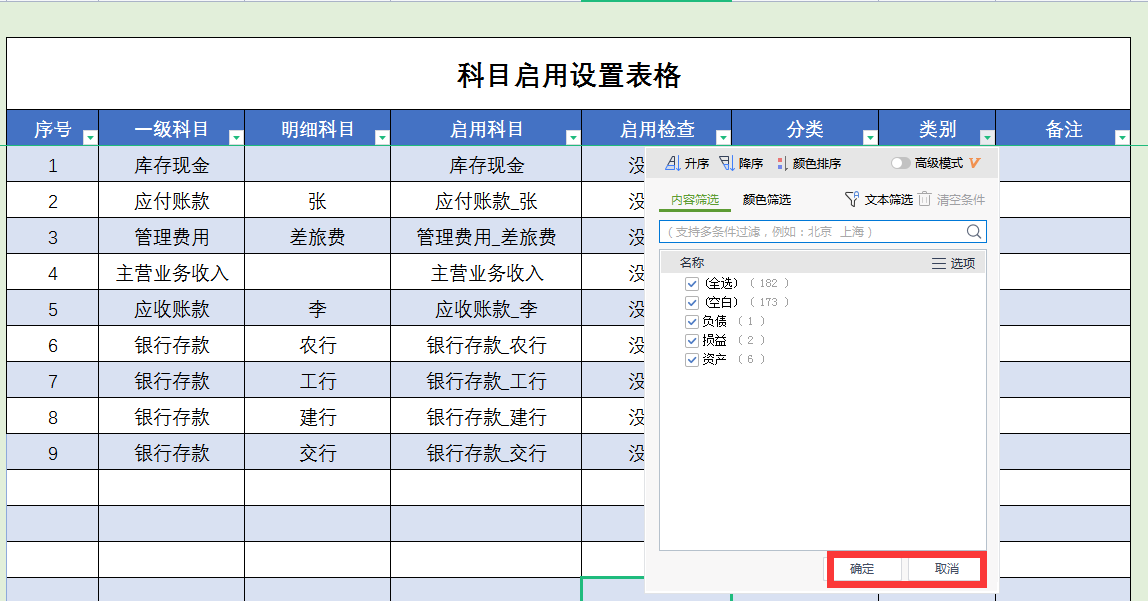Open filter dropdown on 备注 column
The image size is (1148, 601).
click(1122, 137)
